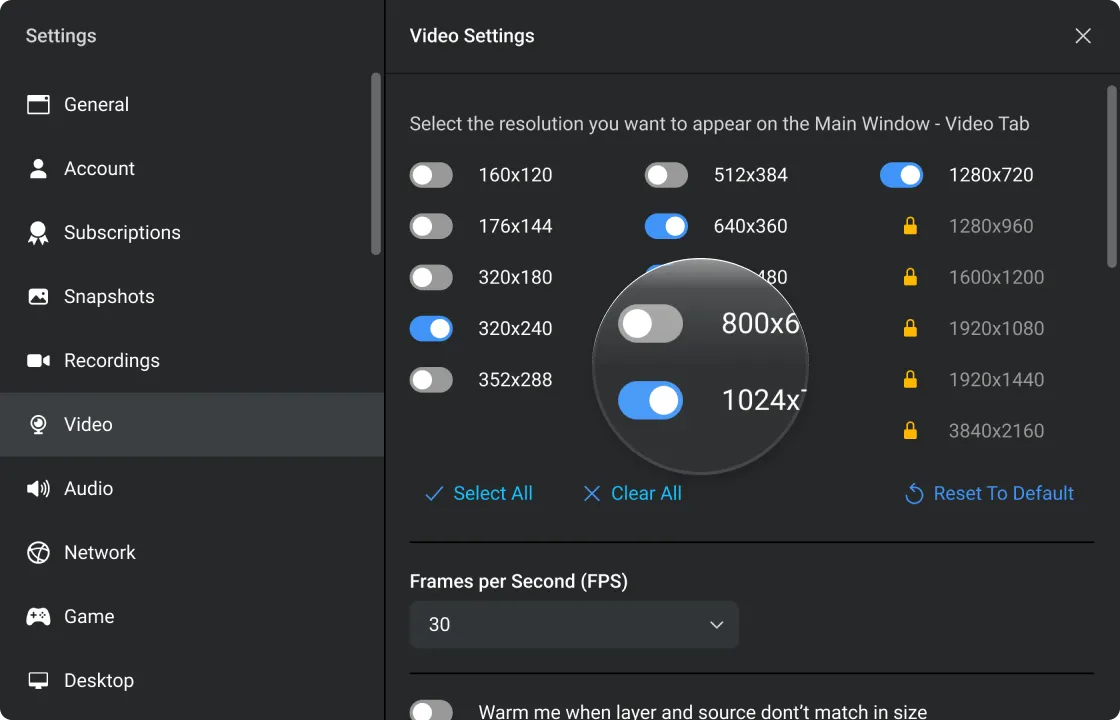The width and height of the screenshot is (1120, 720).
Task: Click the Network globe icon
Action: click(38, 553)
